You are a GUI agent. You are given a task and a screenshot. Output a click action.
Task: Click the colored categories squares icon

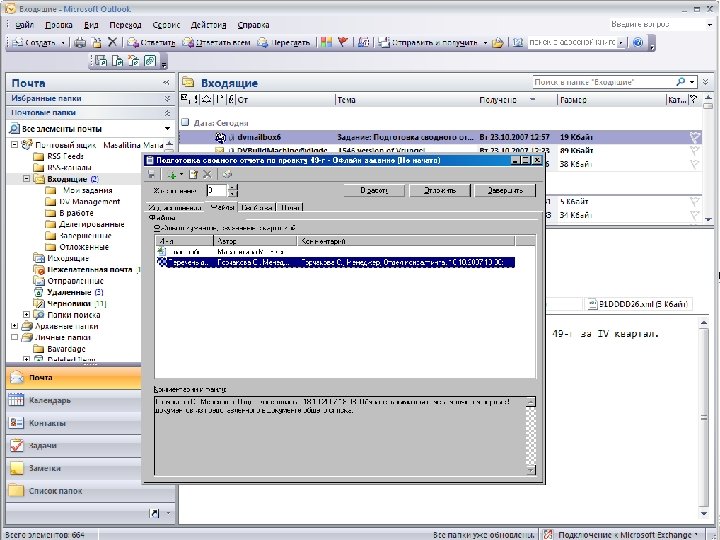point(326,43)
